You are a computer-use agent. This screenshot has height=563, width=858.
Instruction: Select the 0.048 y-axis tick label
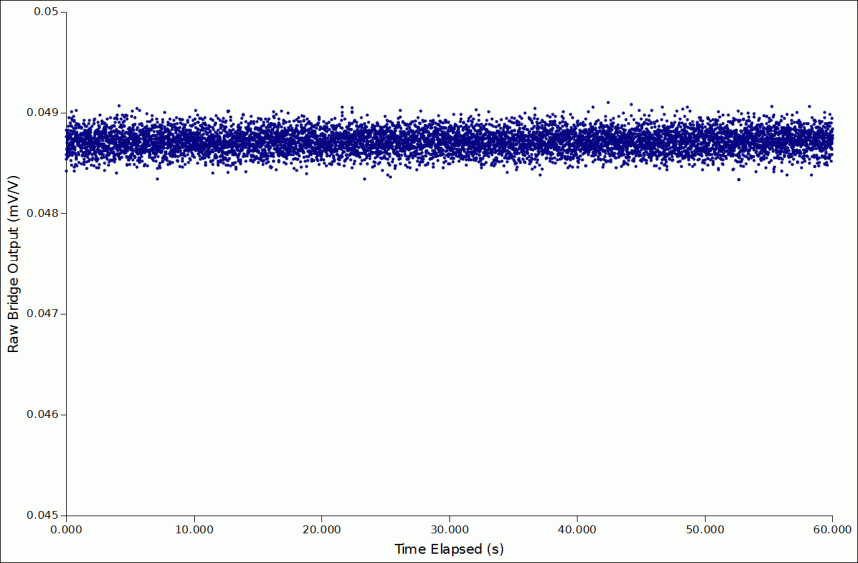[x=43, y=213]
